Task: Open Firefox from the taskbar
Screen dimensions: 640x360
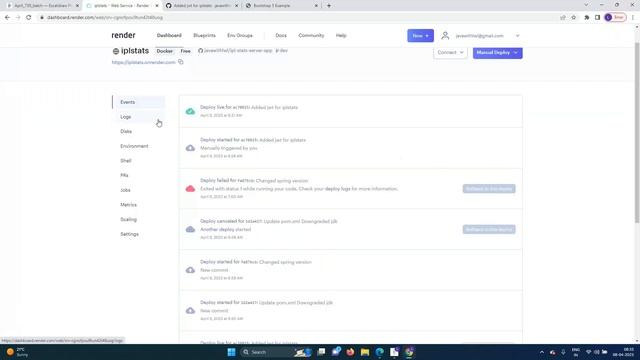Action: point(350,352)
